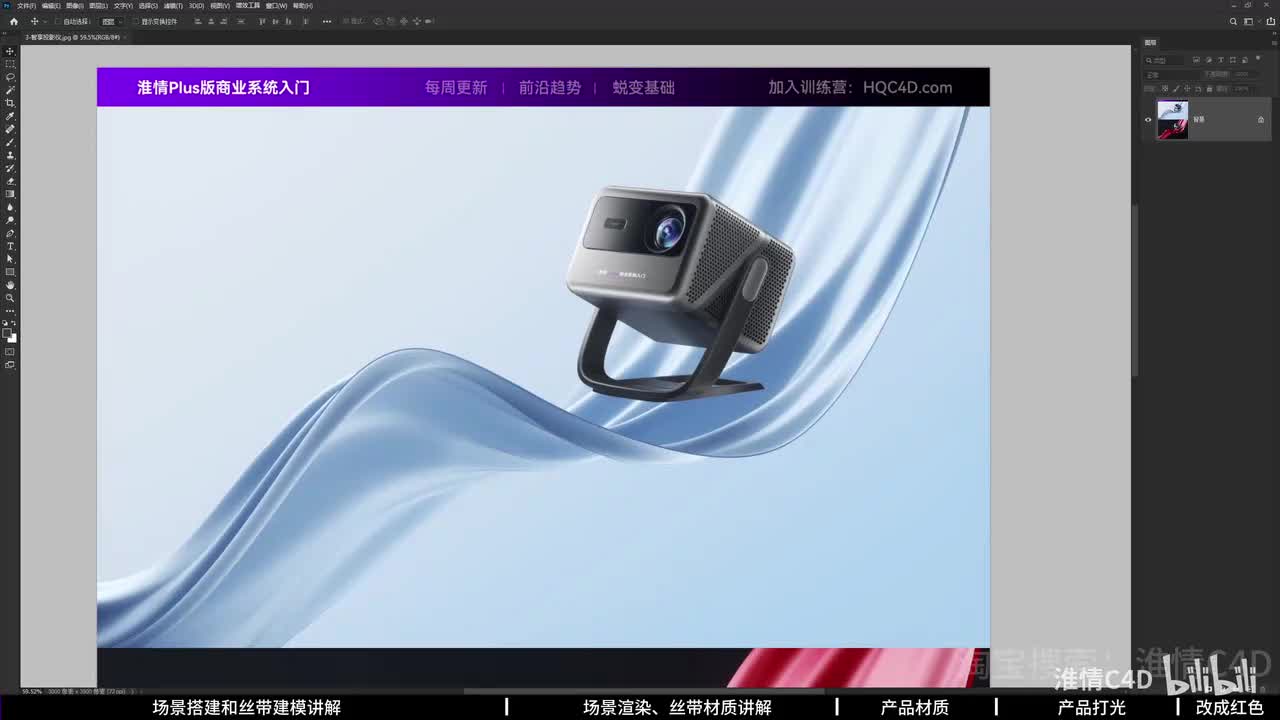Select the Brush tool
This screenshot has width=1280, height=720.
coord(10,142)
